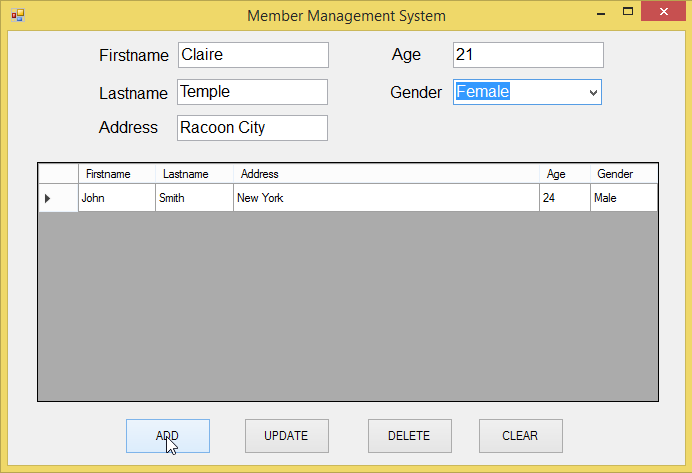Click the Age field showing 21
Screen dimensions: 692x473
pyautogui.click(x=528, y=55)
